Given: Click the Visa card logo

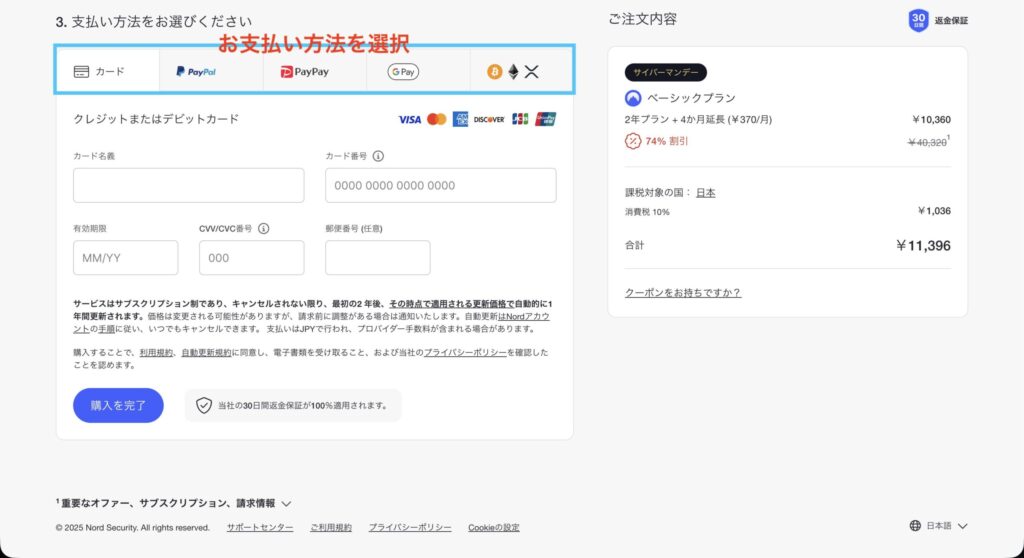Looking at the screenshot, I should (x=409, y=119).
